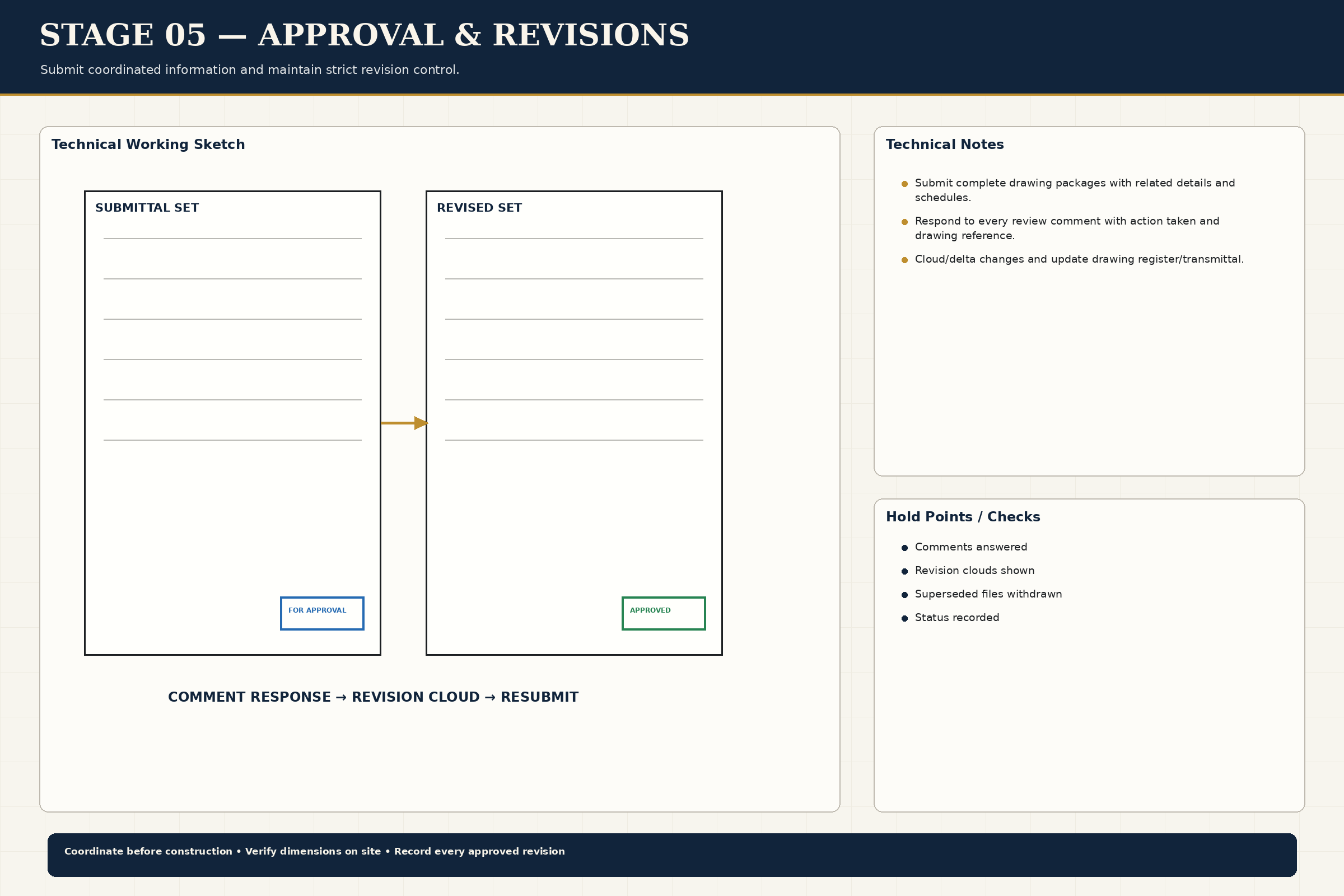1344x896 pixels.
Task: Click the Hold Points / Checks heading
Action: click(963, 516)
